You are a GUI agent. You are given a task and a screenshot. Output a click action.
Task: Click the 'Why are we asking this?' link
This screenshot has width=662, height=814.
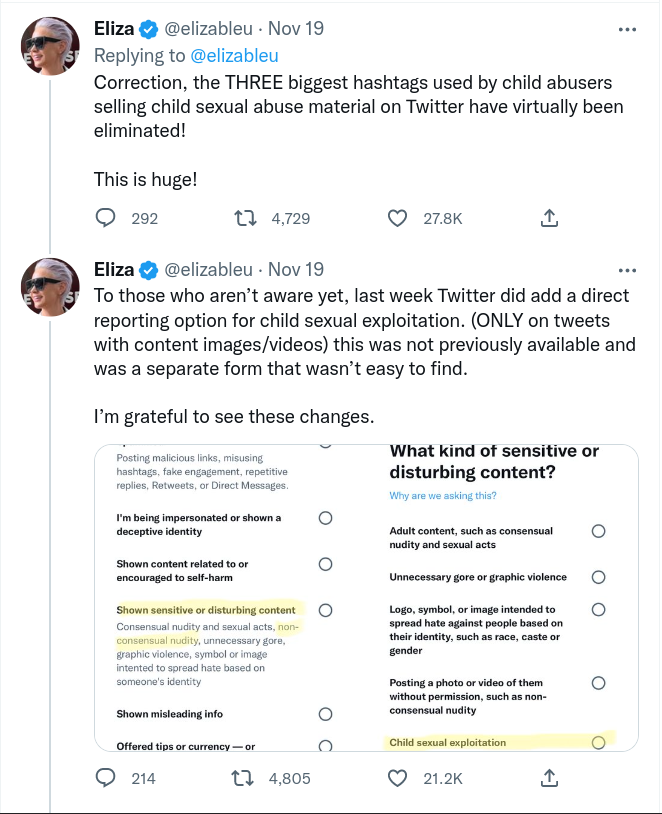443,496
